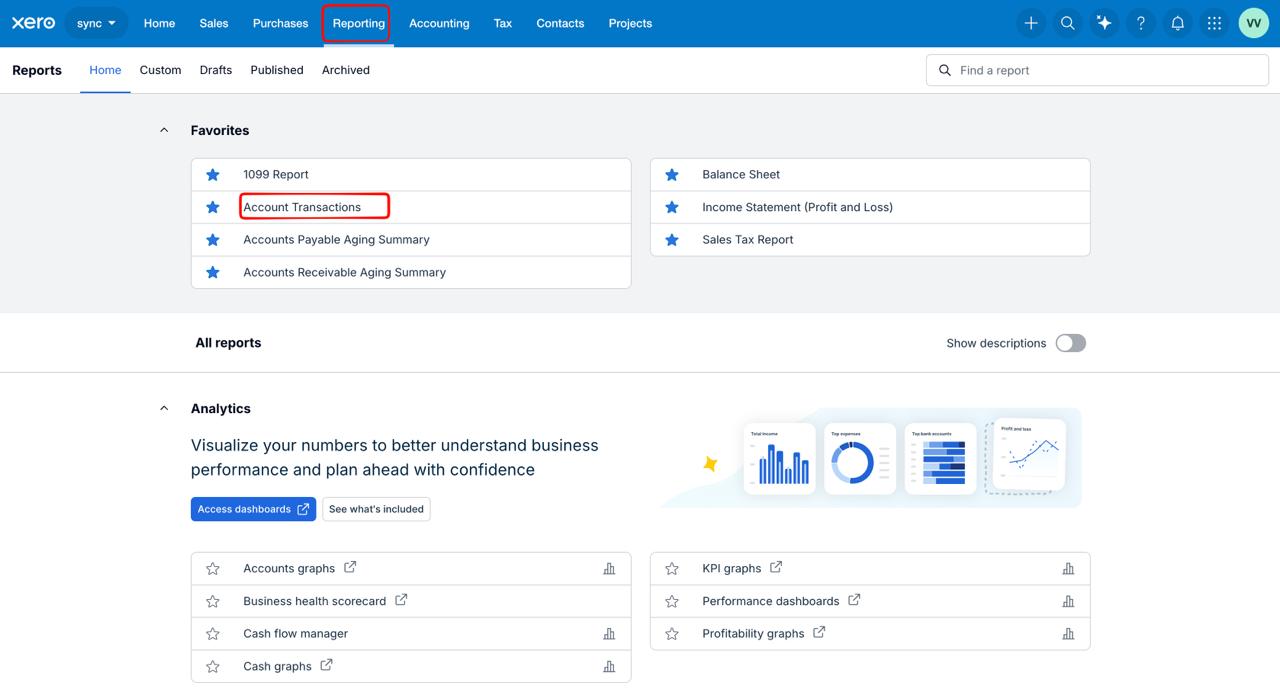Image resolution: width=1280 pixels, height=699 pixels.
Task: Click See what's included button
Action: click(376, 509)
